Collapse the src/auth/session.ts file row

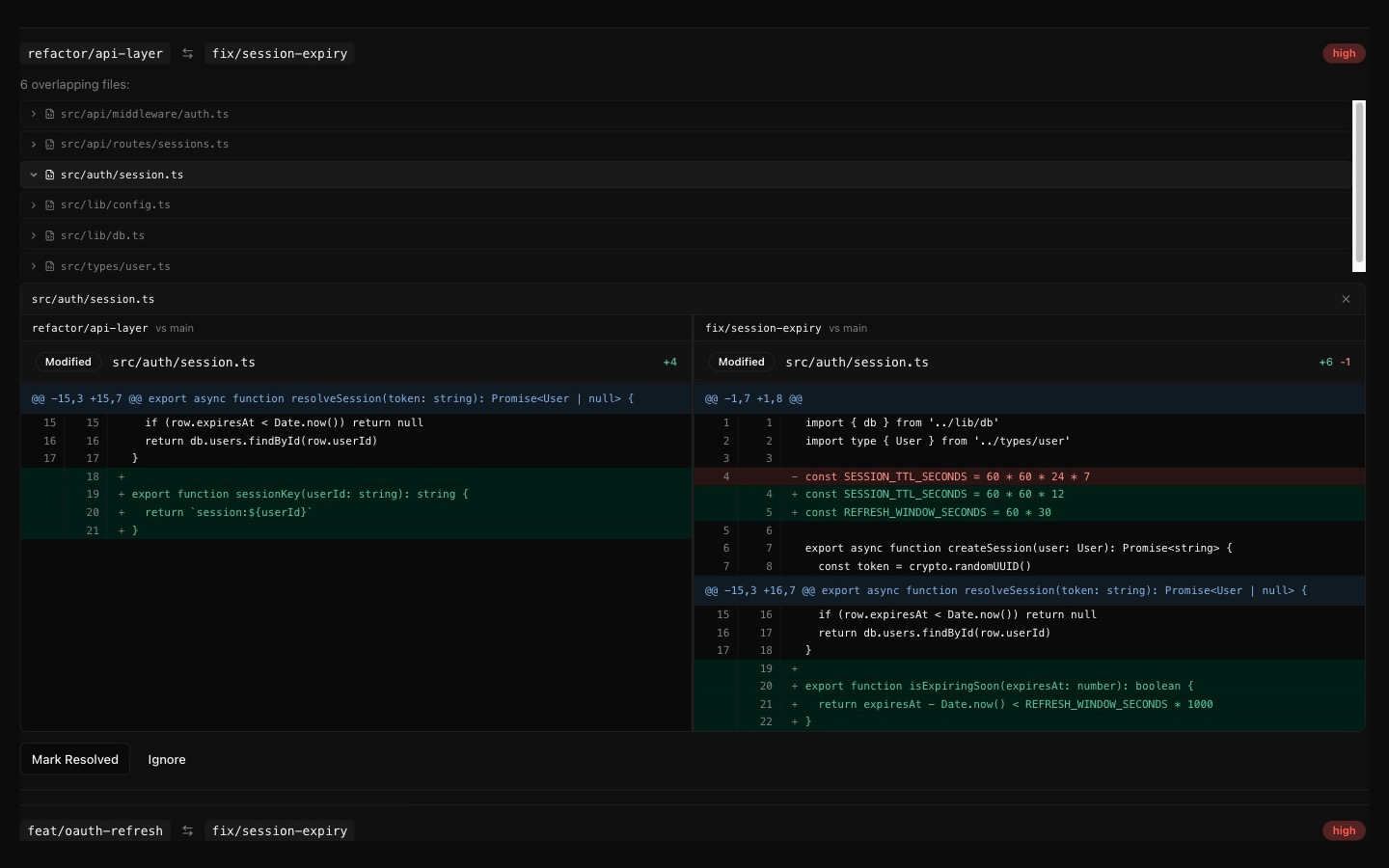tap(685, 175)
